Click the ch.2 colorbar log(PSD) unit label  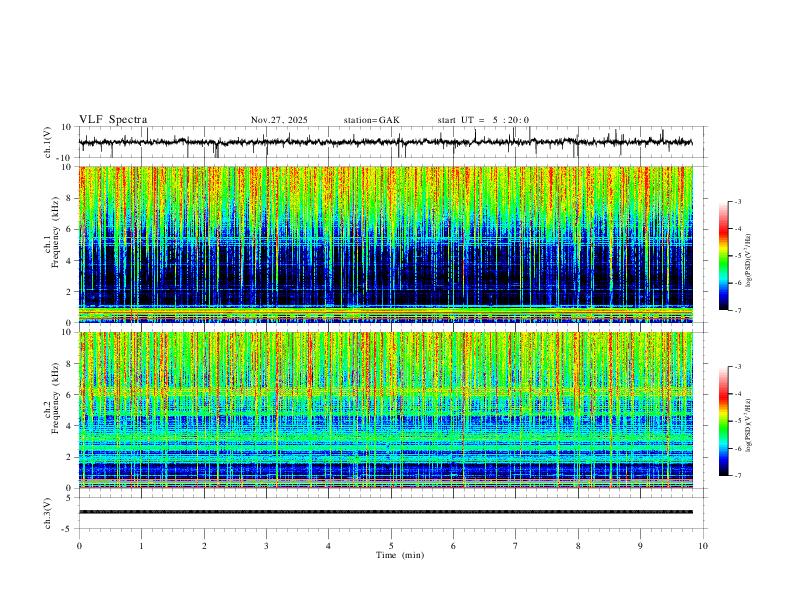(749, 425)
